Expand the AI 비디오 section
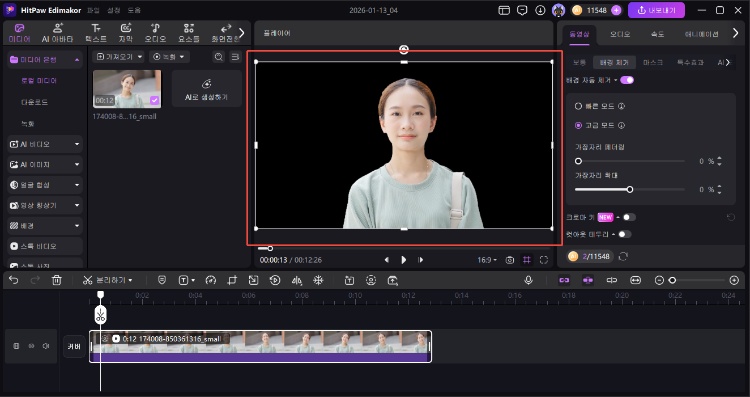 point(77,144)
